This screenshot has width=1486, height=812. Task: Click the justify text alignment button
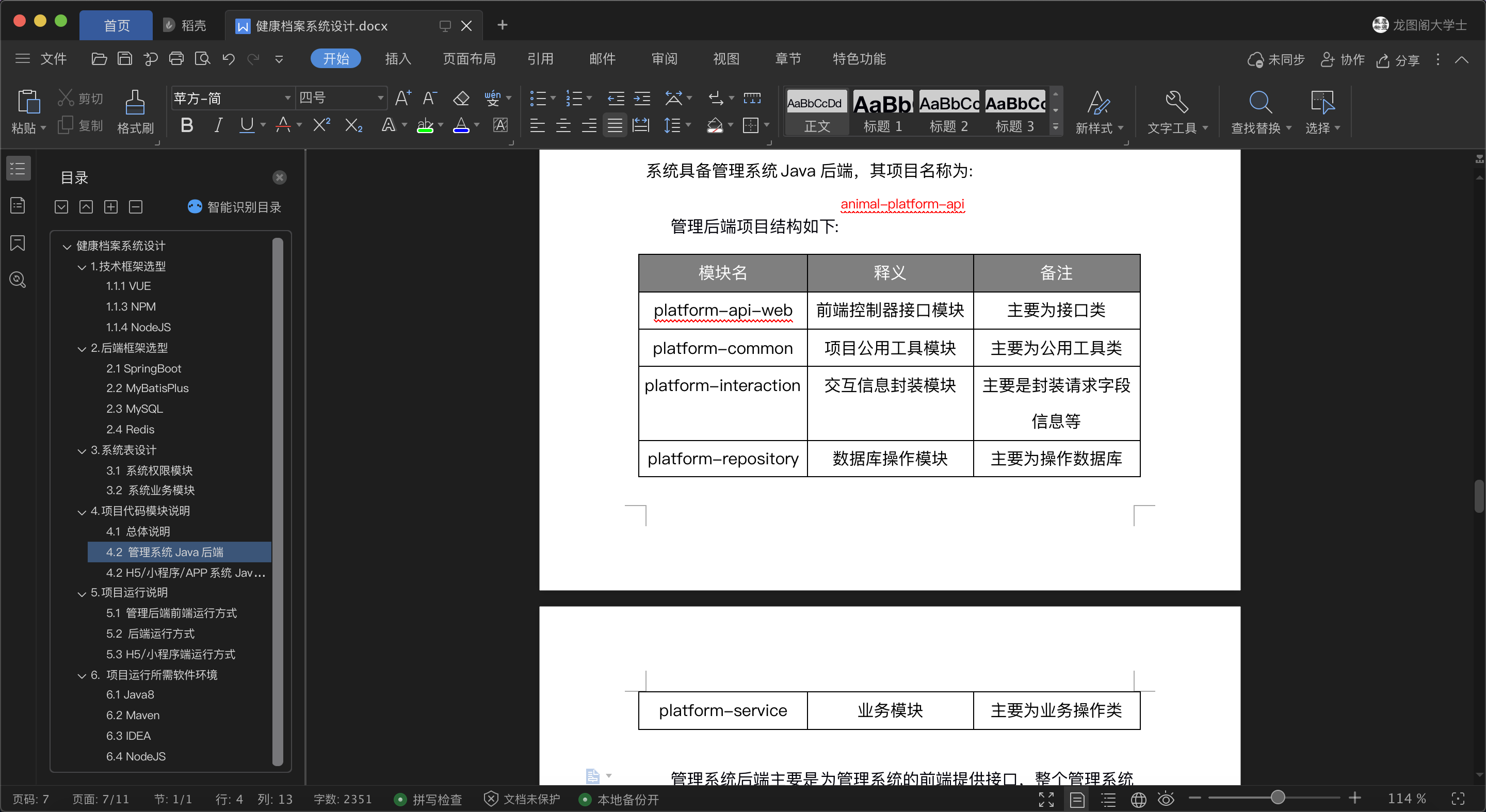615,125
